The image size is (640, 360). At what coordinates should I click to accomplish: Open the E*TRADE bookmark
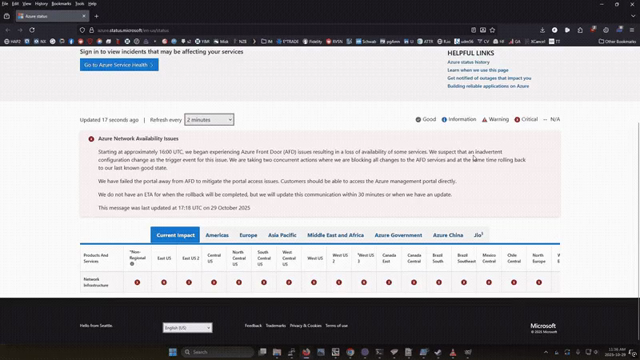pos(287,41)
